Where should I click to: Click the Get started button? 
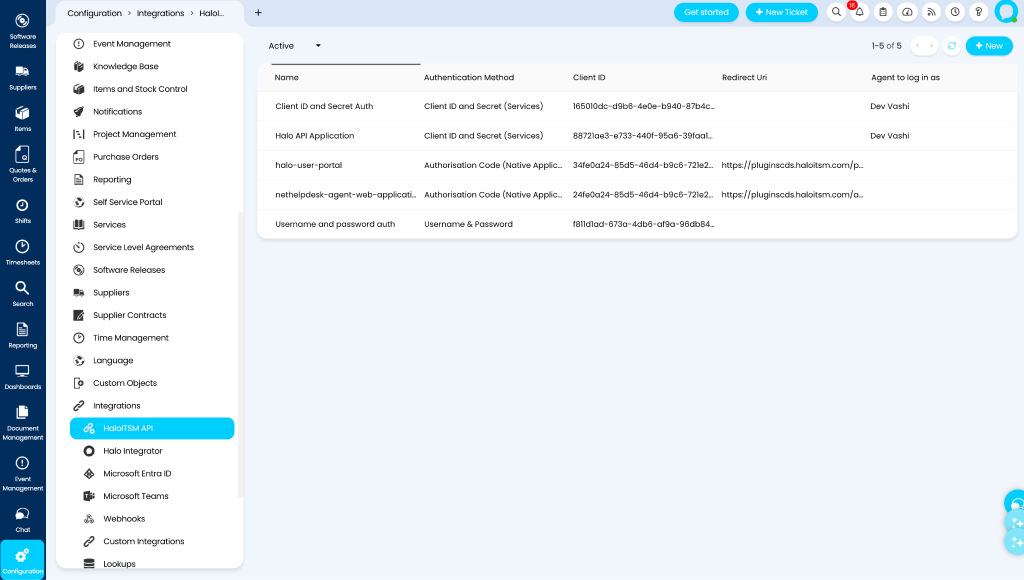pos(706,12)
